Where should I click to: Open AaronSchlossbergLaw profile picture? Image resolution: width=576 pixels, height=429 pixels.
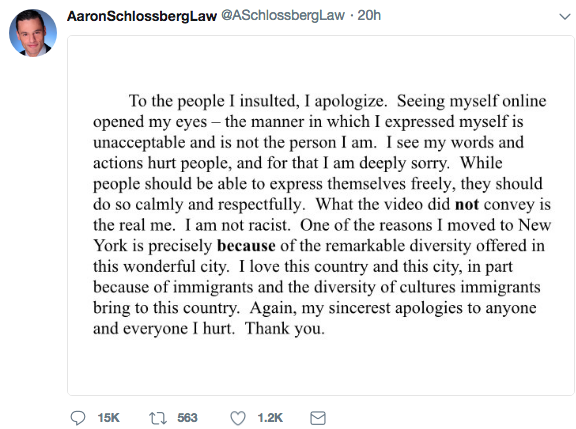tap(33, 33)
